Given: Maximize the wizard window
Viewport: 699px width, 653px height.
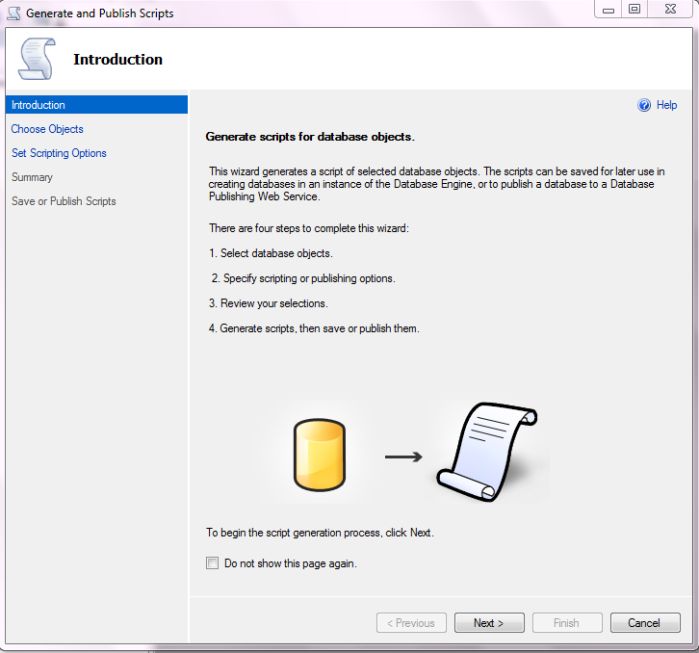Looking at the screenshot, I should [634, 10].
